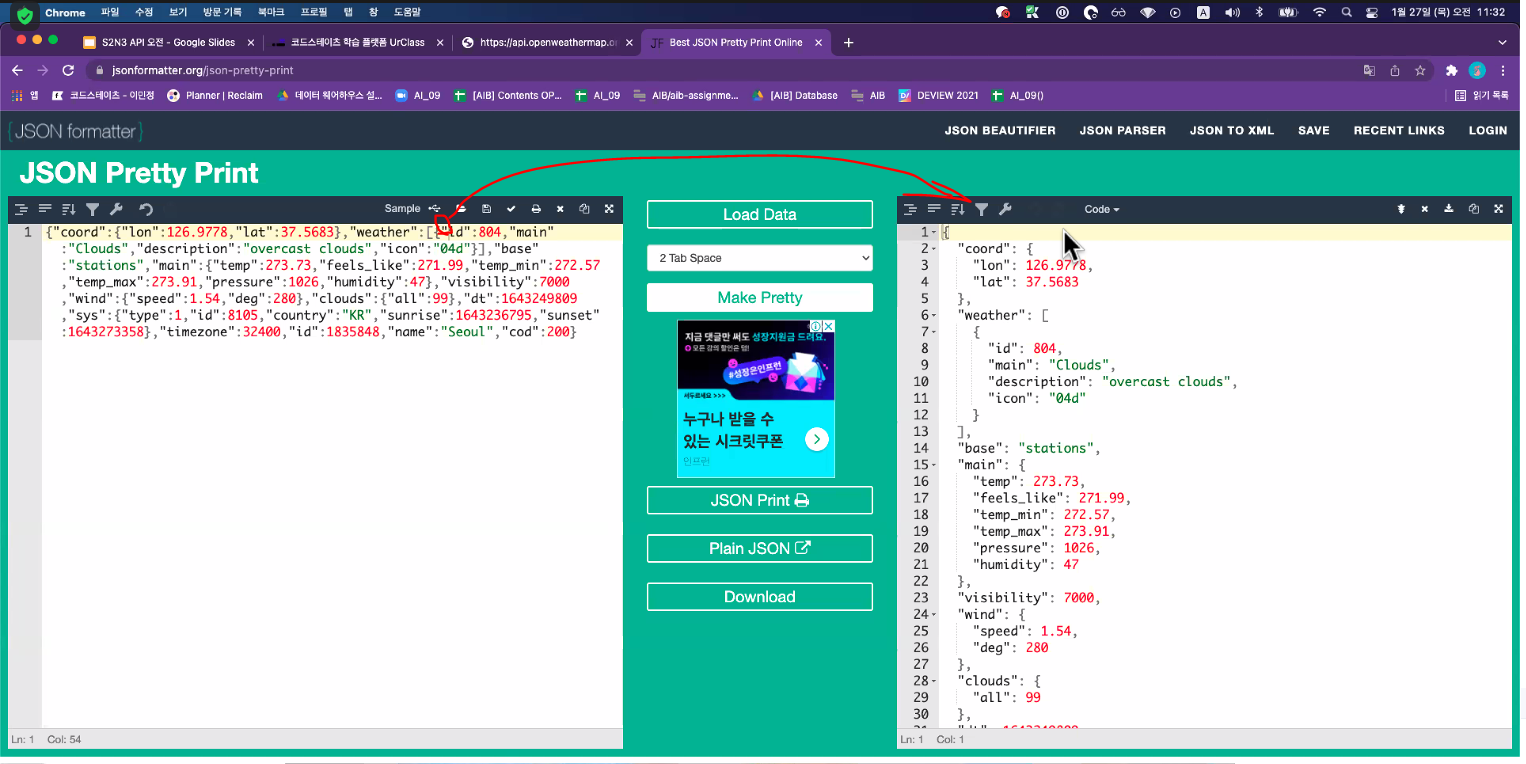
Task: Click the sort icon in right editor toolbar
Action: tap(958, 209)
